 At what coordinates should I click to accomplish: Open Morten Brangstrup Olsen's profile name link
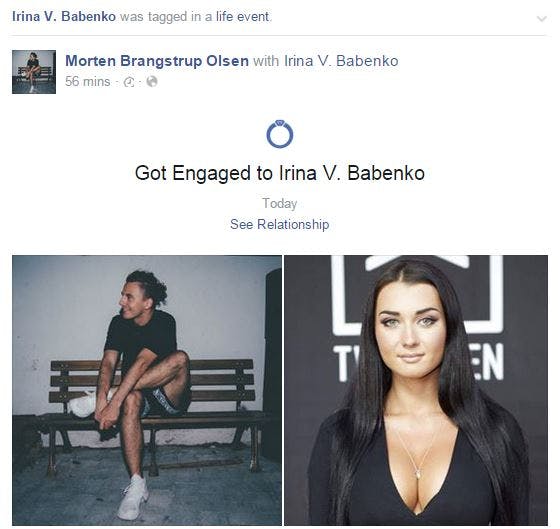pos(157,61)
